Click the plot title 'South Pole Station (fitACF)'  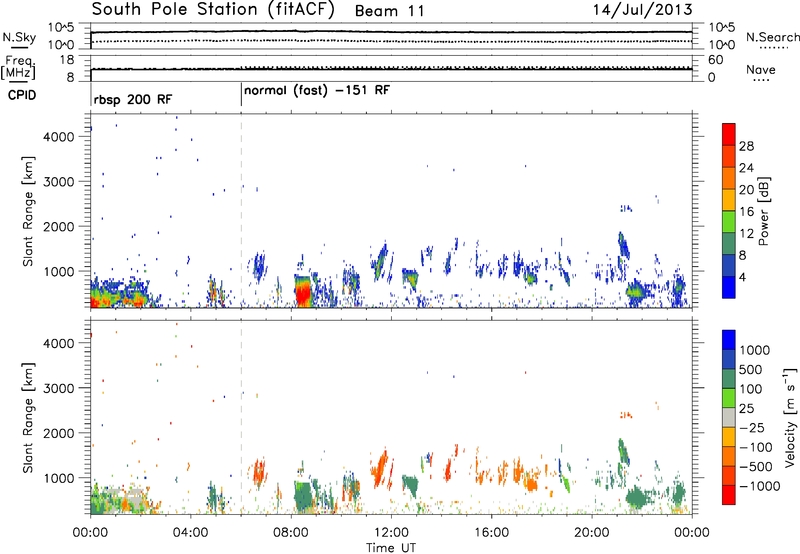click(x=213, y=10)
